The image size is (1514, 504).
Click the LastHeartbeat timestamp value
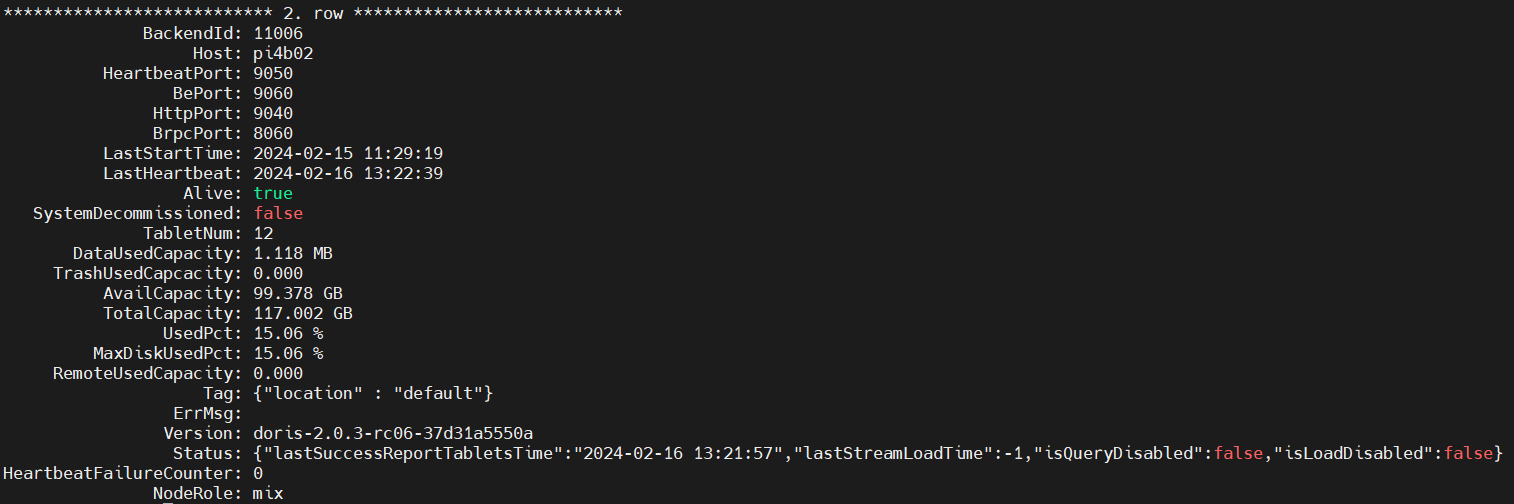tap(348, 173)
